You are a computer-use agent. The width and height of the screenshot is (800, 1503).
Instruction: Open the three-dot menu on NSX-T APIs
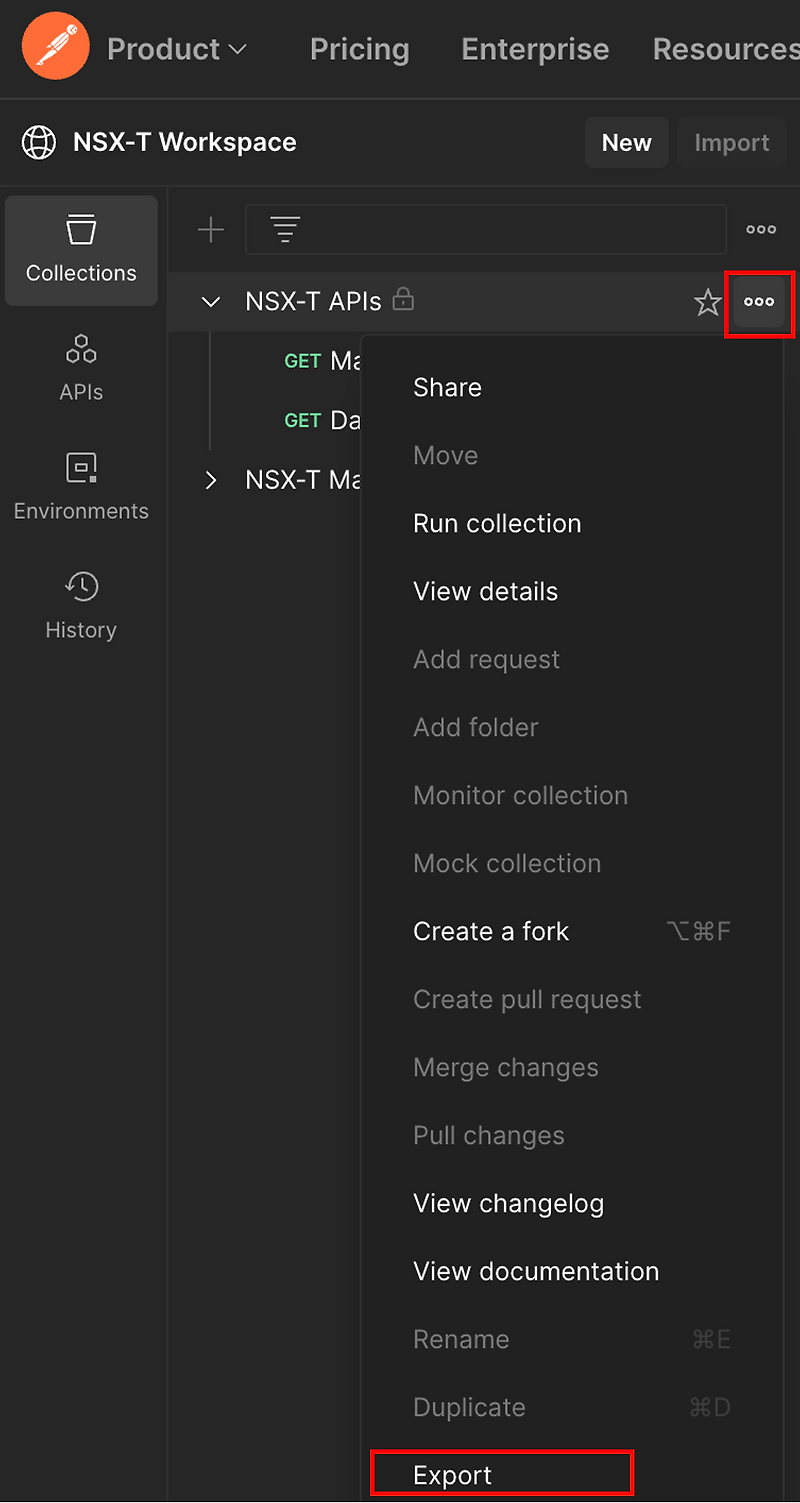[760, 301]
